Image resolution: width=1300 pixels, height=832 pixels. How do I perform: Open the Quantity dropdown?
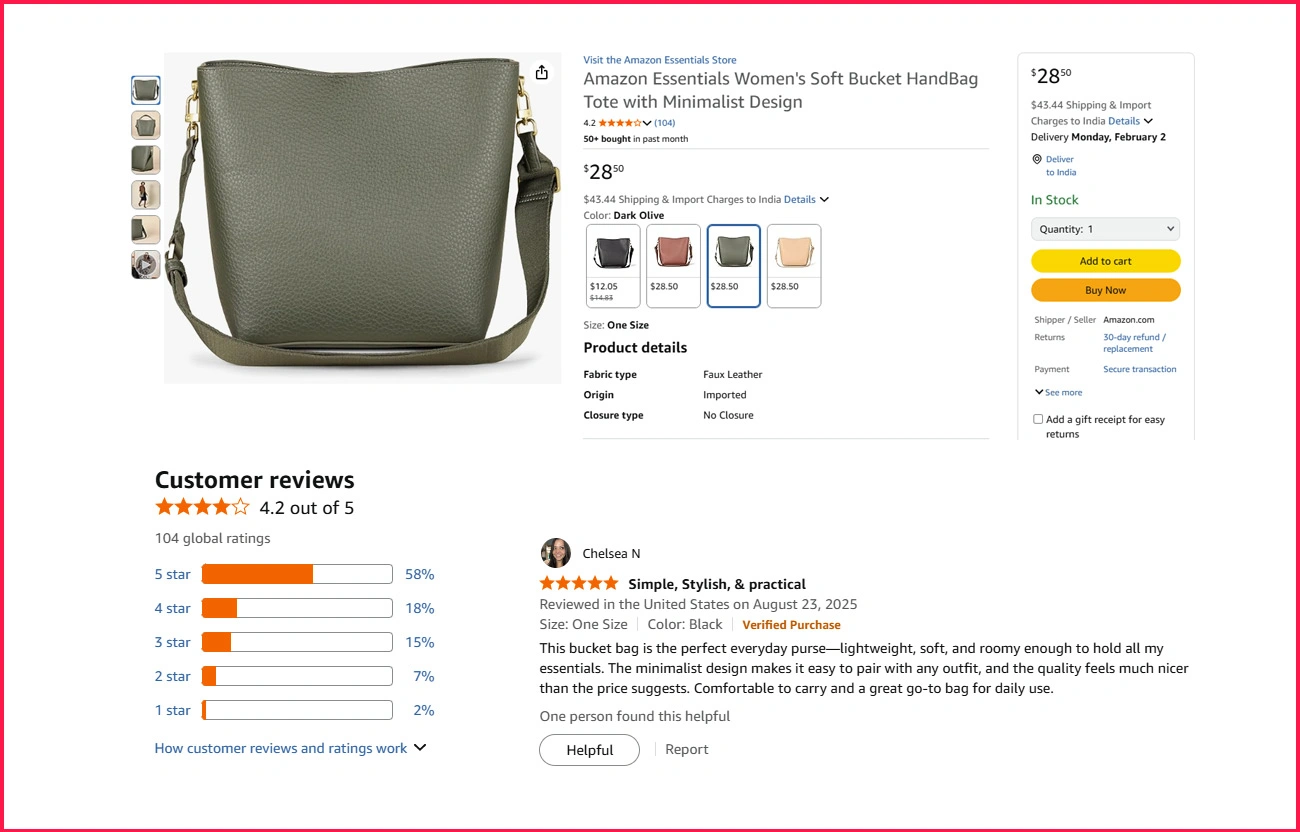1105,229
